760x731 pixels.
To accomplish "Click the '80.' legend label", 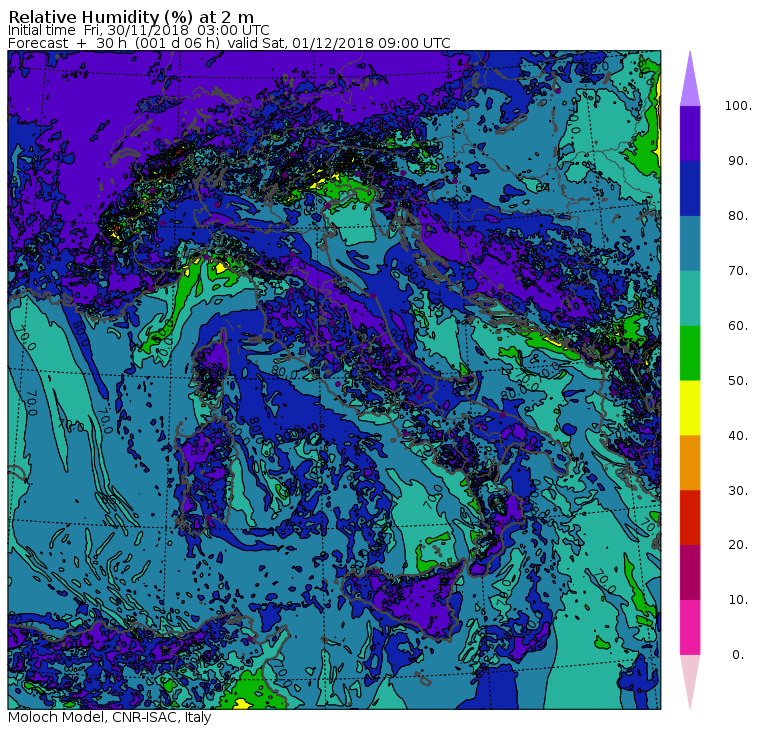I will click(x=738, y=216).
